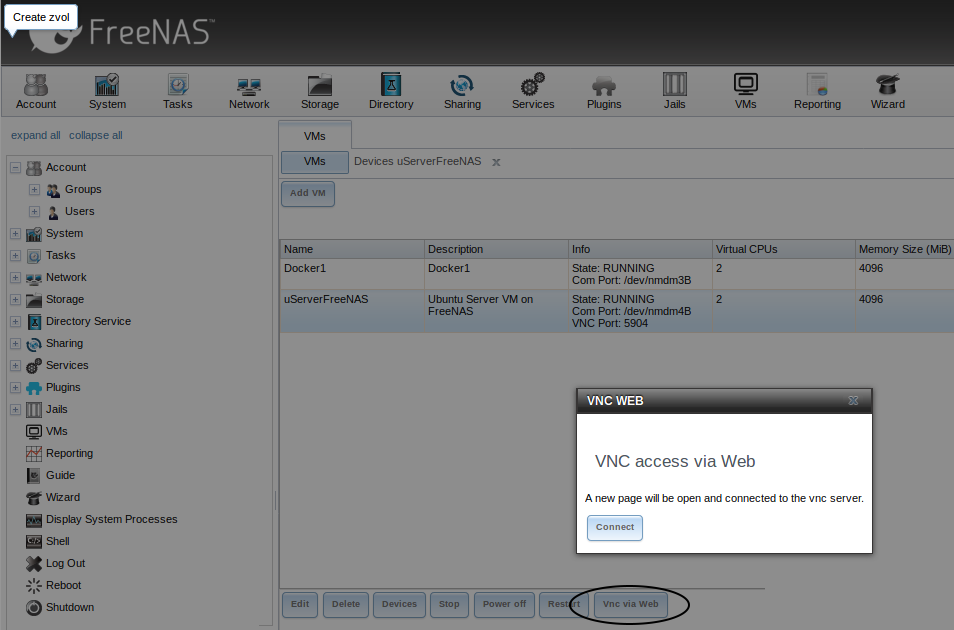
Task: Open the System toolbar icon
Action: tap(107, 91)
